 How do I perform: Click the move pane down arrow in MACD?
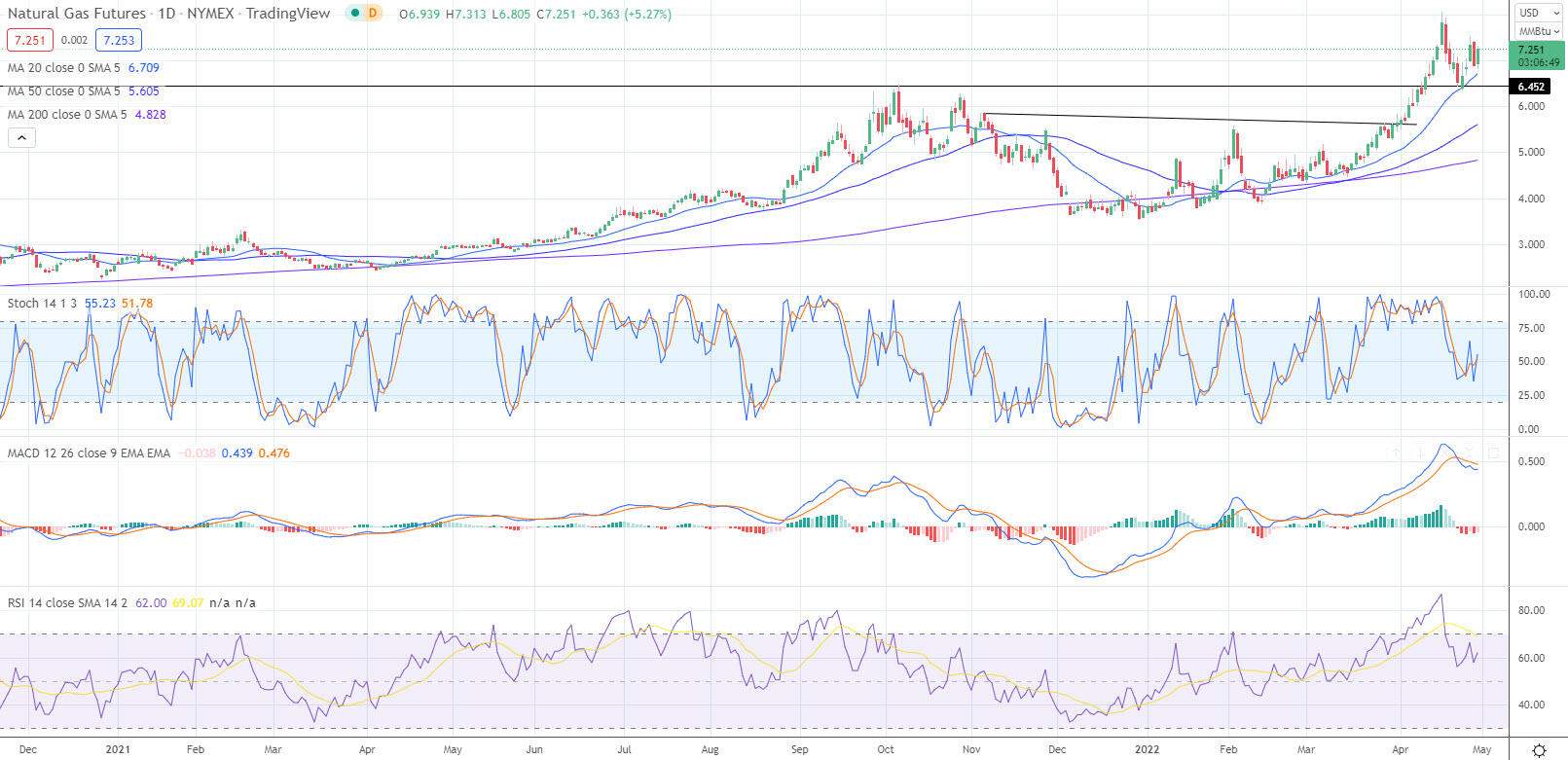(1421, 453)
